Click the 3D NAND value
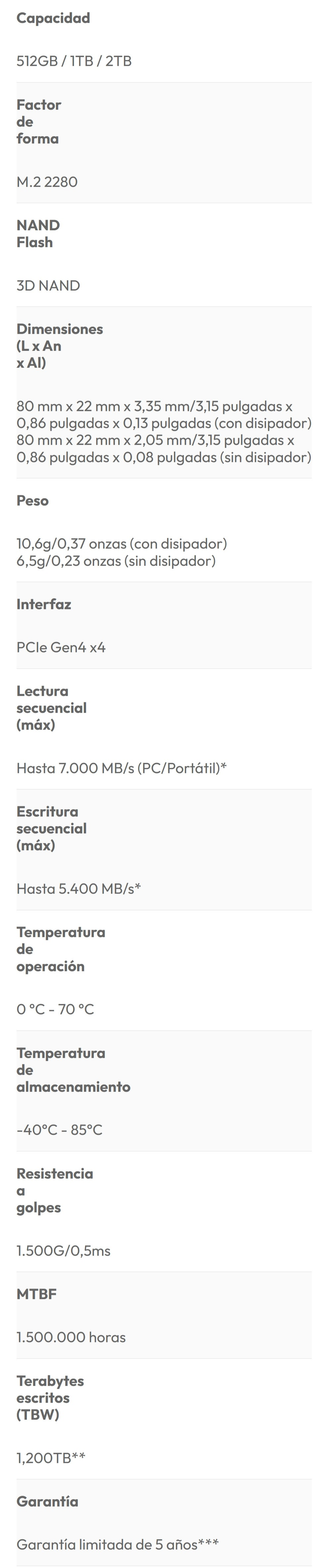328x1568 pixels. (x=48, y=286)
